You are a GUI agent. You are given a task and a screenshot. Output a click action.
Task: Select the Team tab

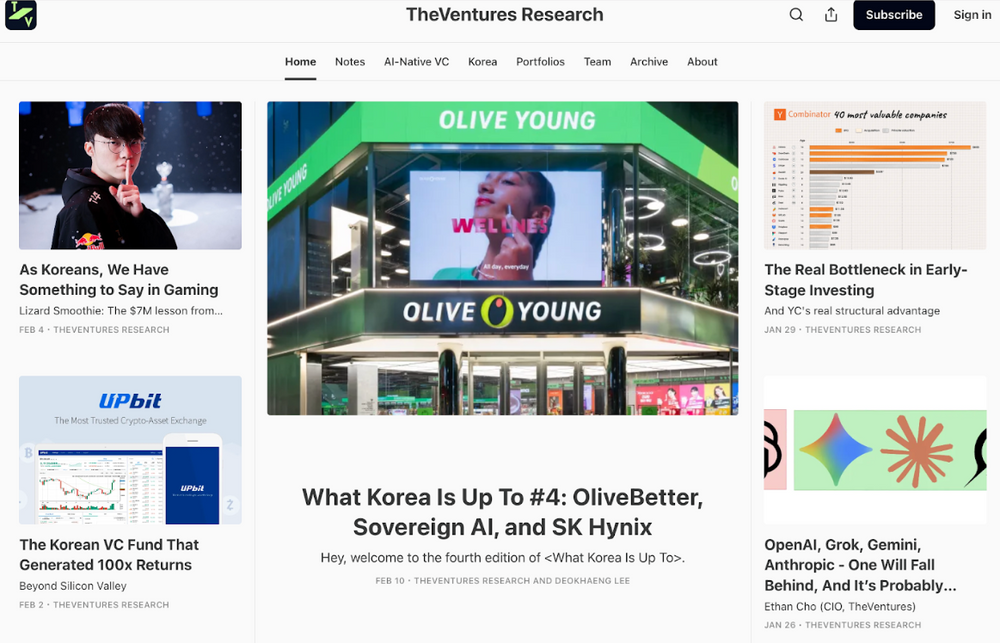(x=597, y=62)
